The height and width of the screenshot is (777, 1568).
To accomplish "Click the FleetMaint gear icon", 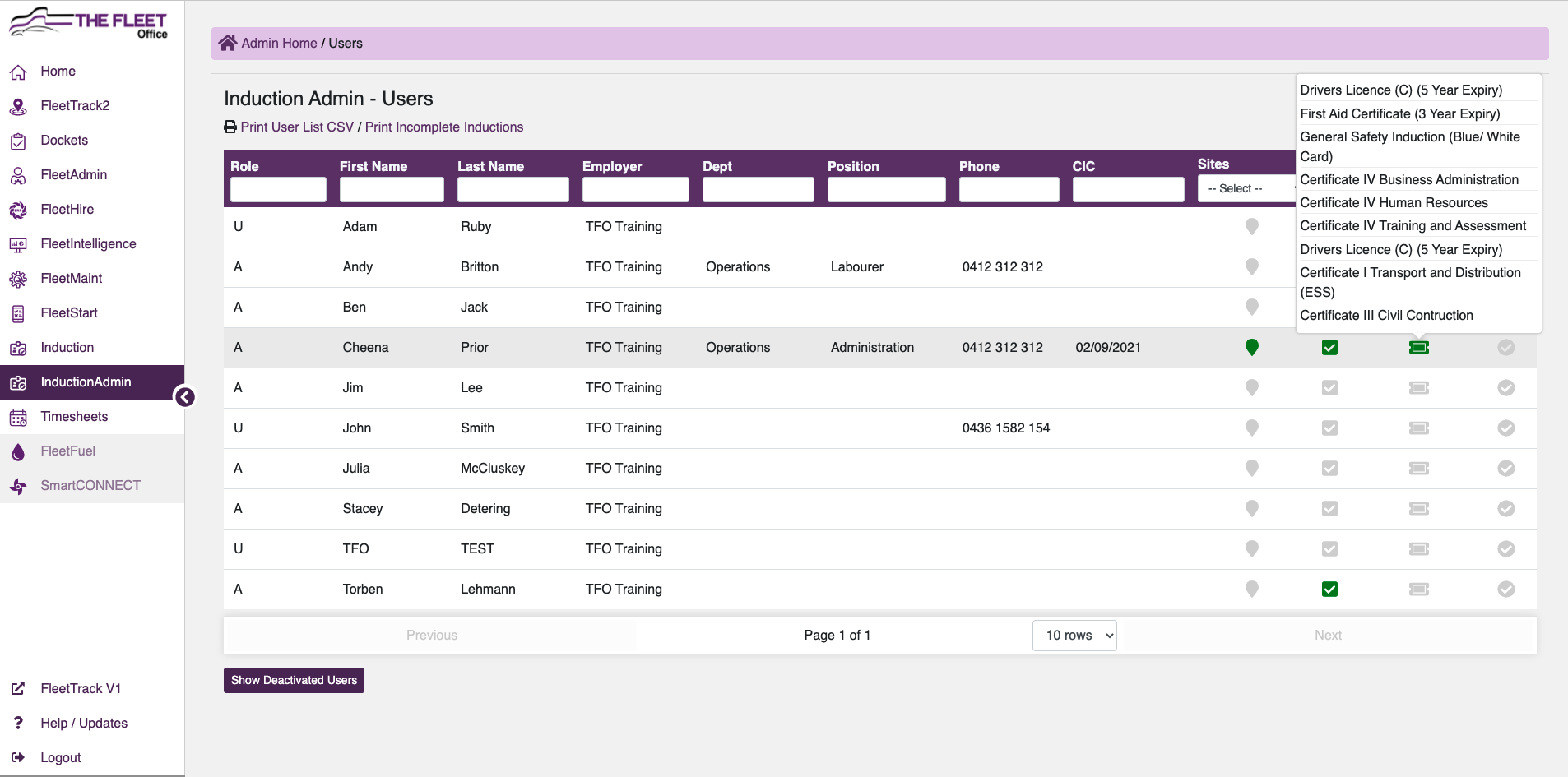I will tap(18, 279).
